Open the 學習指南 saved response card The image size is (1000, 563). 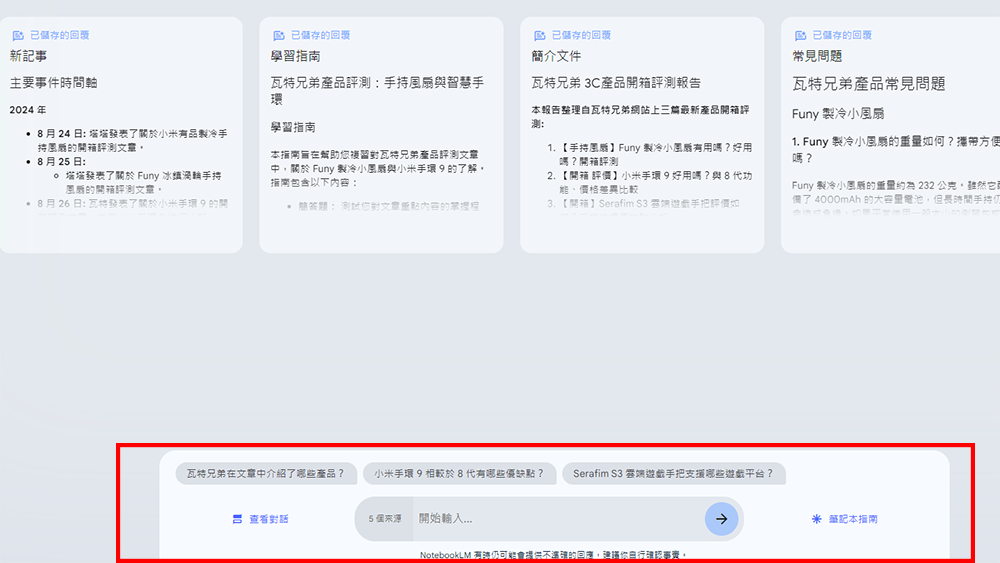tap(381, 135)
